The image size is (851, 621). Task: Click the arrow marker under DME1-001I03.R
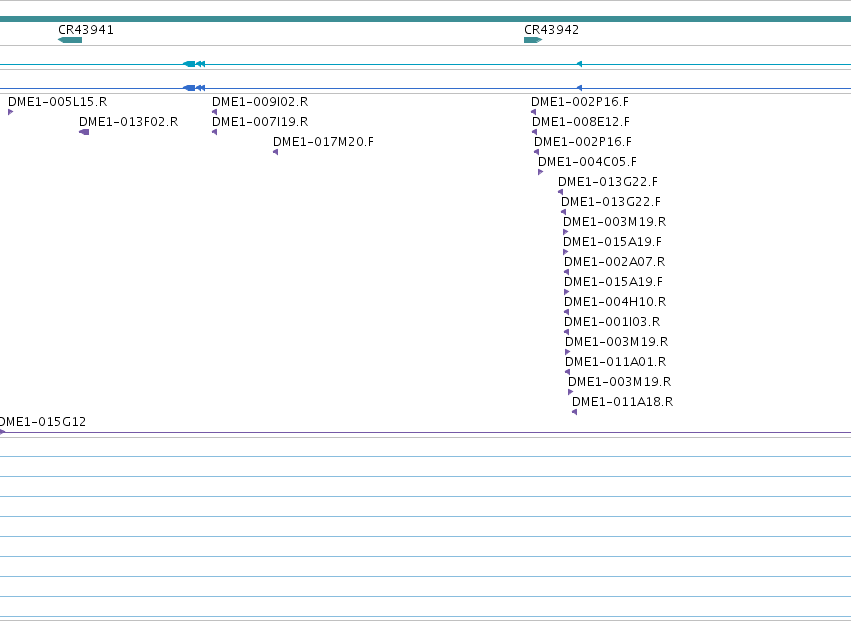pos(567,332)
